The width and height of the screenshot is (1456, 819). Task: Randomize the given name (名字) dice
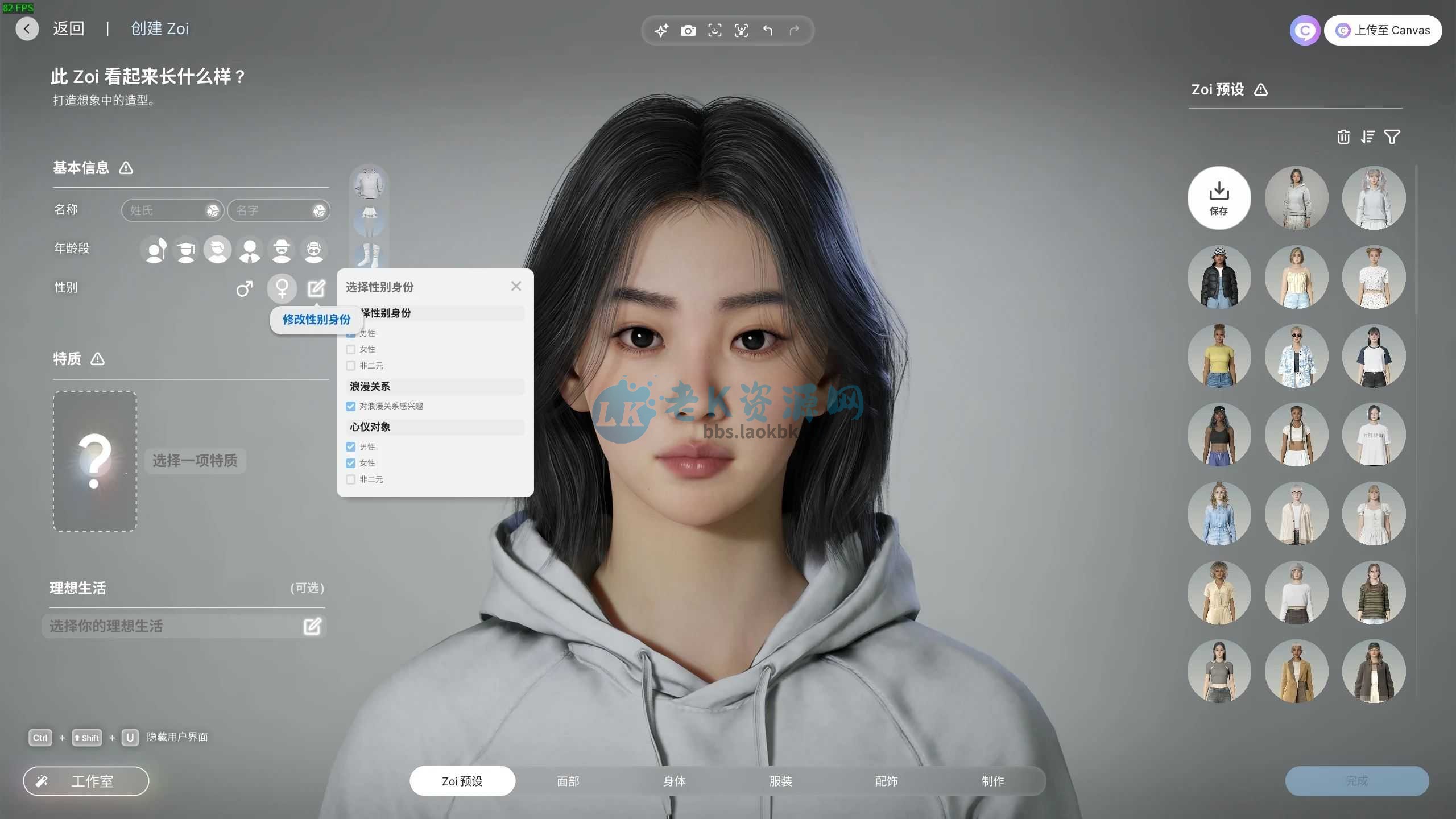pos(319,210)
